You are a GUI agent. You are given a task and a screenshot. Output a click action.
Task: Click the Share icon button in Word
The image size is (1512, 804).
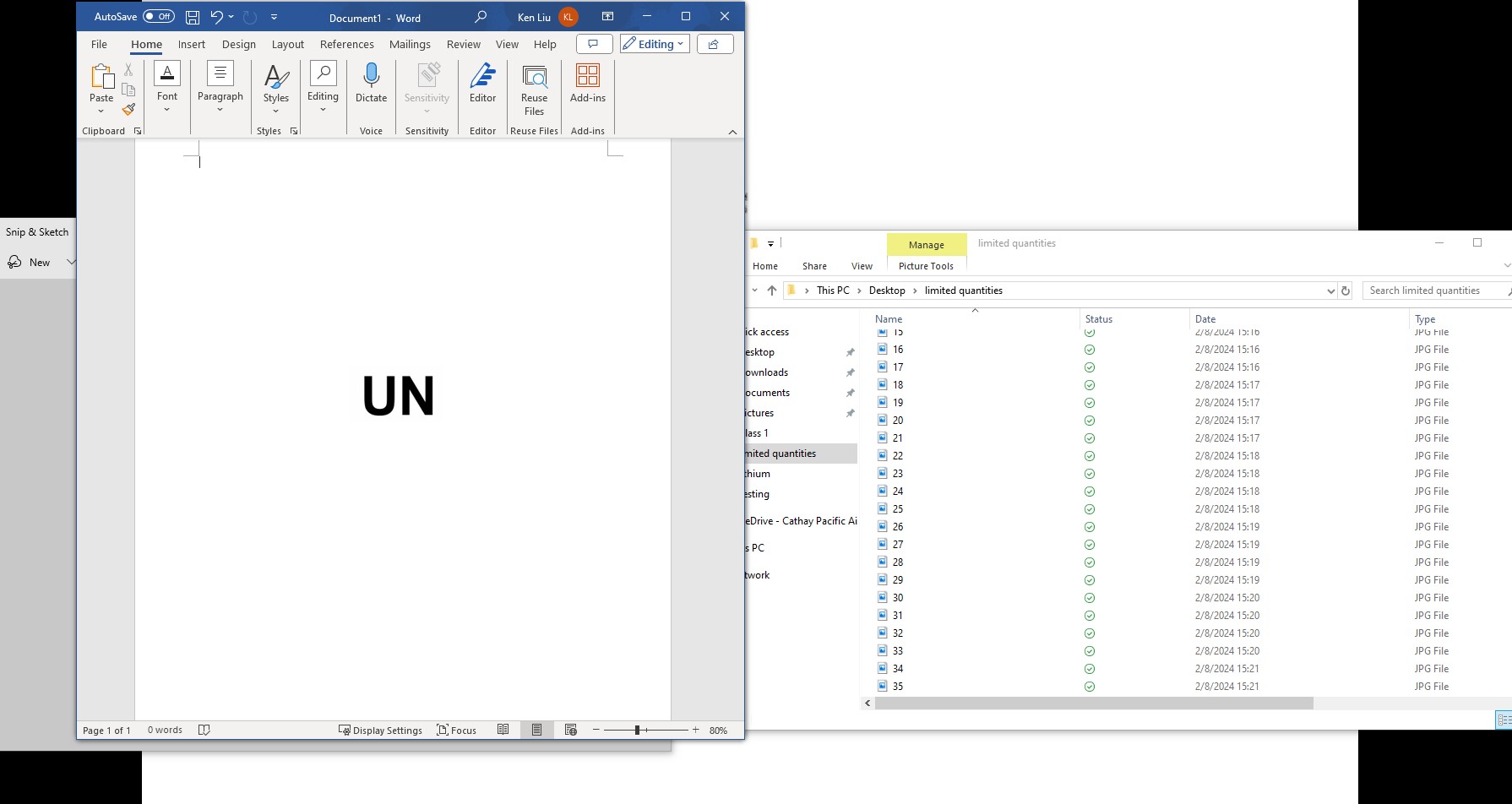[x=715, y=44]
